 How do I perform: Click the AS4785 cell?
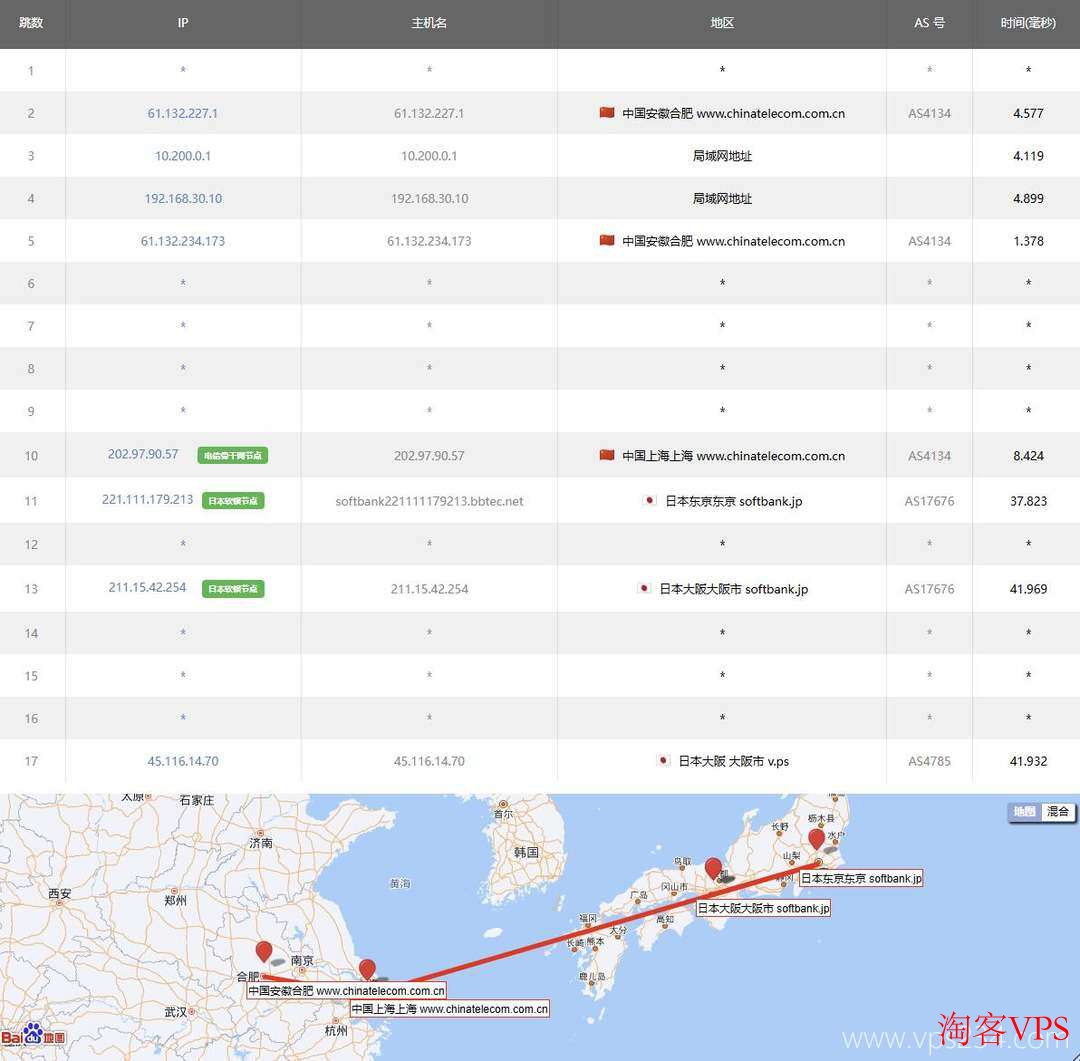point(929,761)
